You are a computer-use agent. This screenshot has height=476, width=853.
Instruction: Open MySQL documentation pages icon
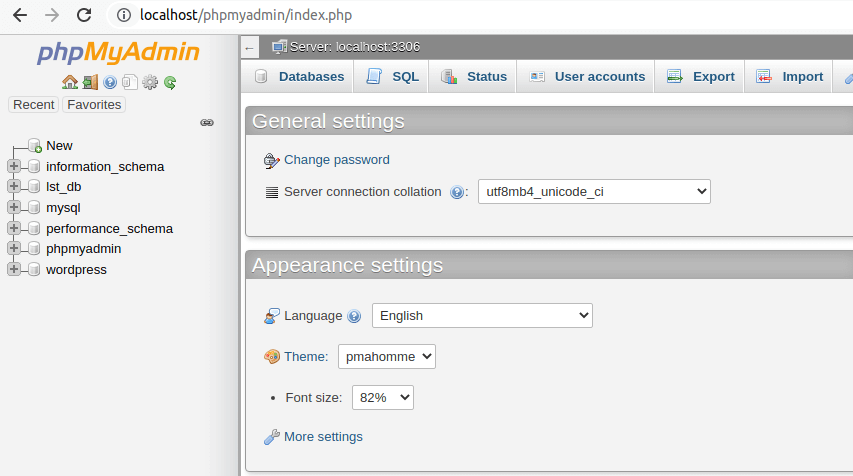(x=129, y=82)
